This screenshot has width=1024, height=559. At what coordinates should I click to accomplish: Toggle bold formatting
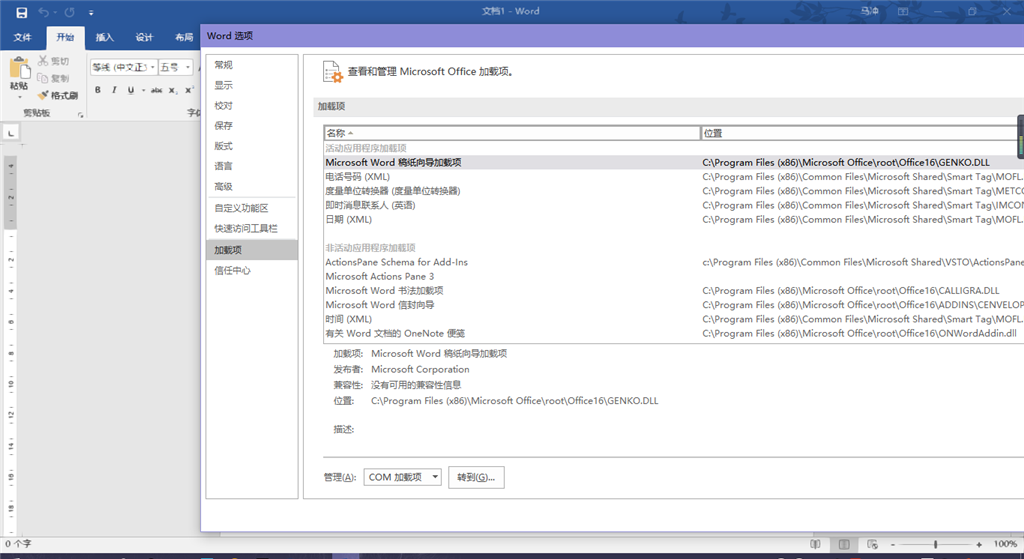point(98,90)
